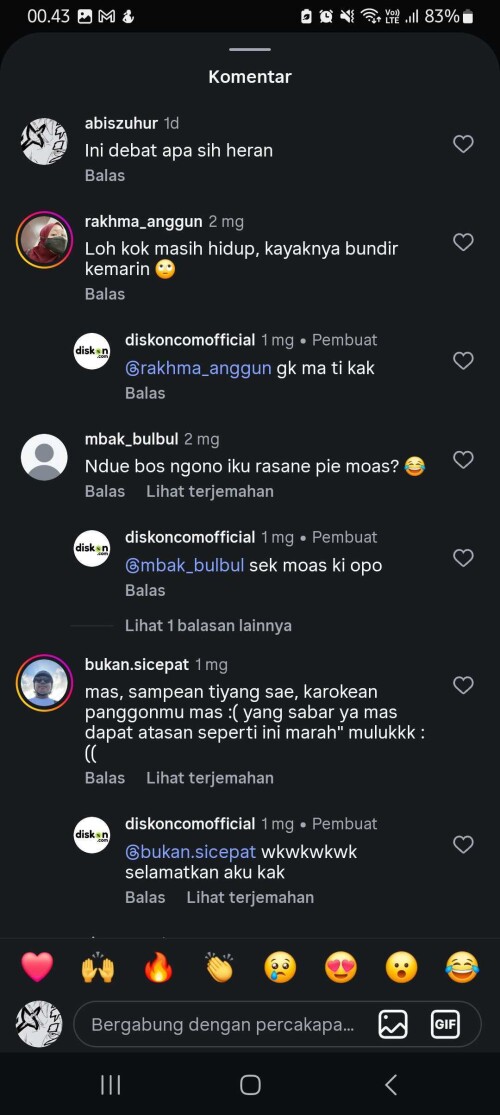Tap the Android back navigation button
500x1115 pixels.
coord(390,1084)
